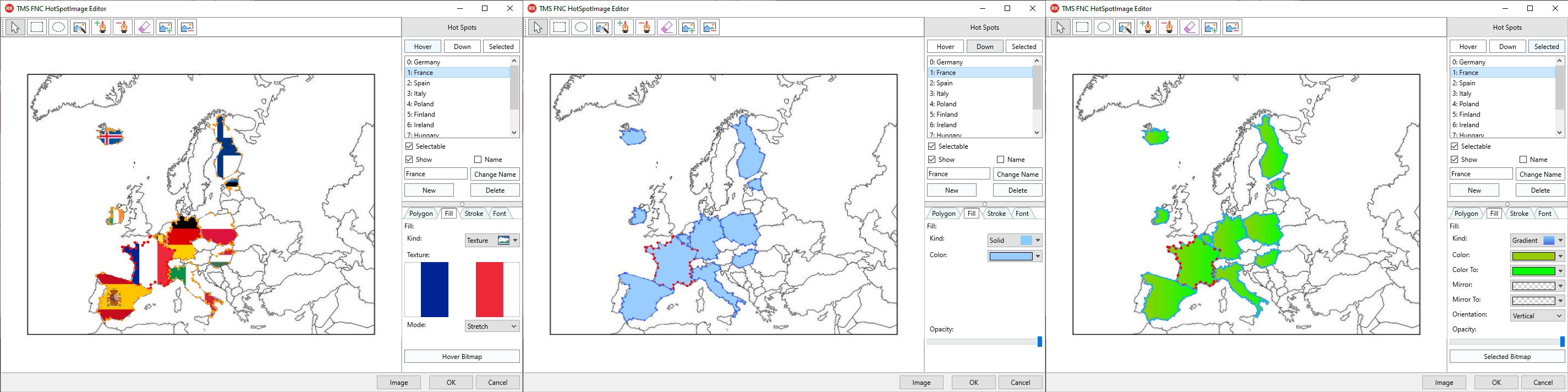The width and height of the screenshot is (1568, 392).
Task: Switch to Polygon tab in right editor window
Action: tap(1466, 214)
